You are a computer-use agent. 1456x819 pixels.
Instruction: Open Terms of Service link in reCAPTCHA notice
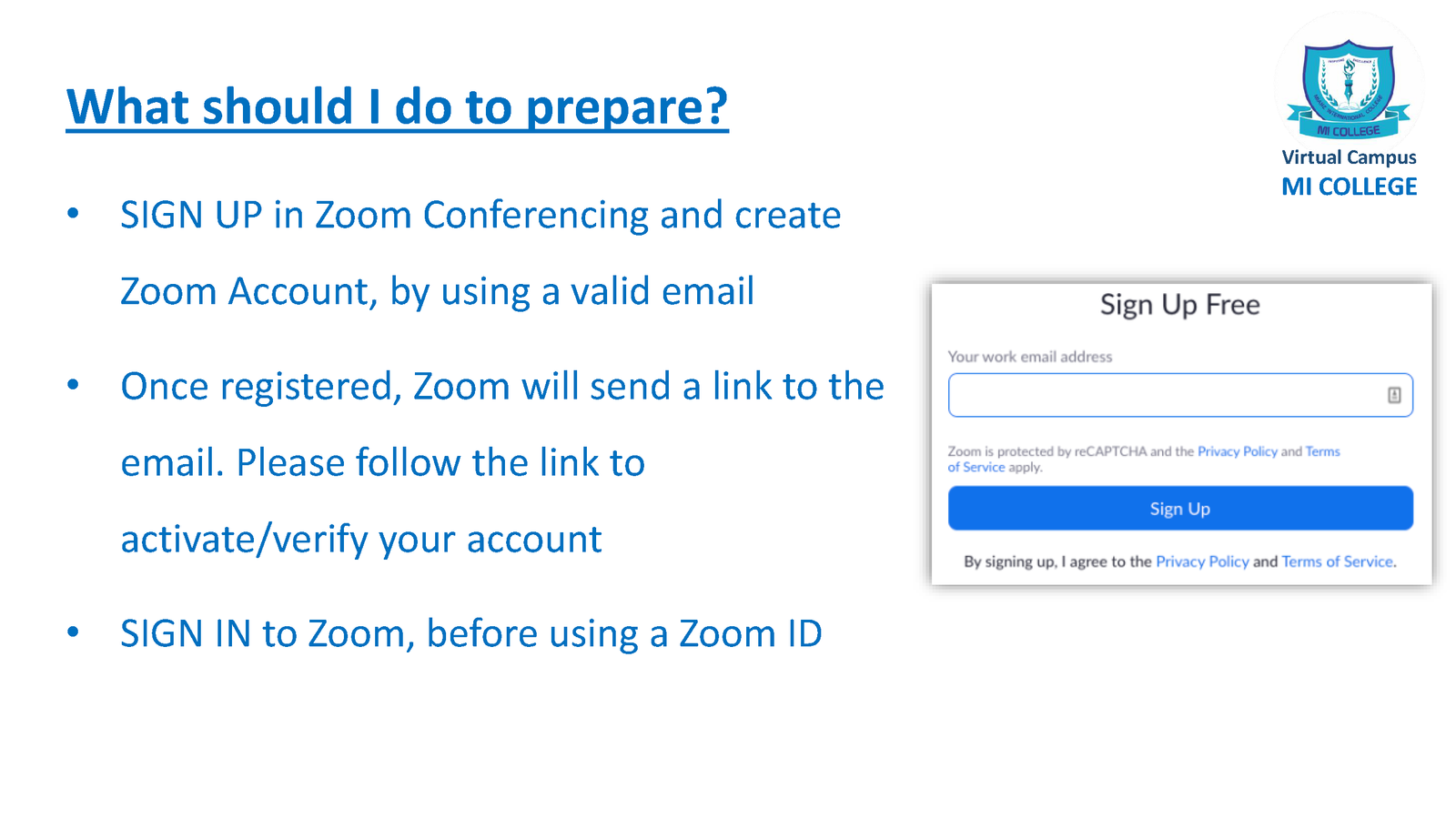pyautogui.click(x=1144, y=459)
